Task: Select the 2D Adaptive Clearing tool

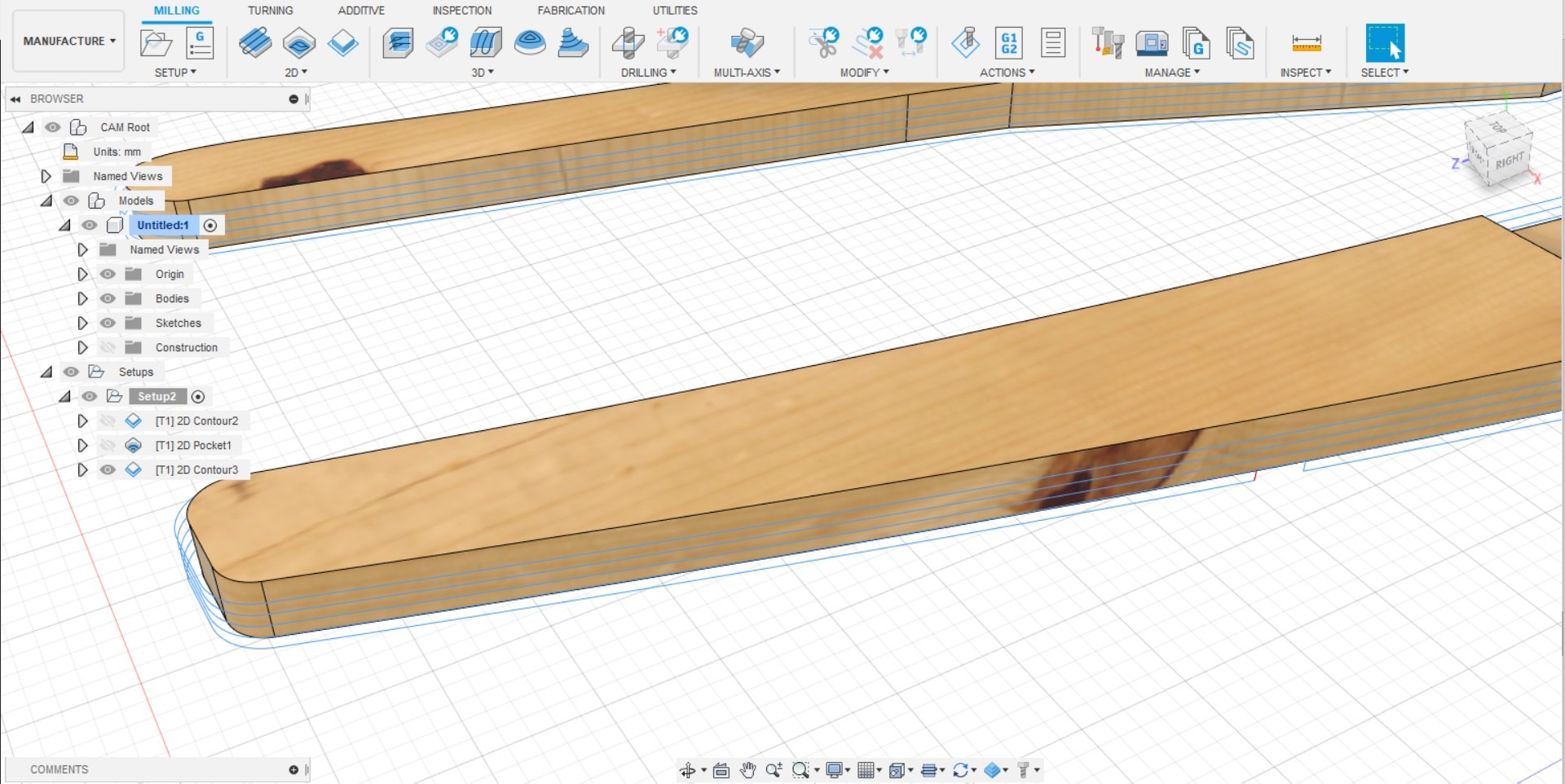Action: (255, 42)
